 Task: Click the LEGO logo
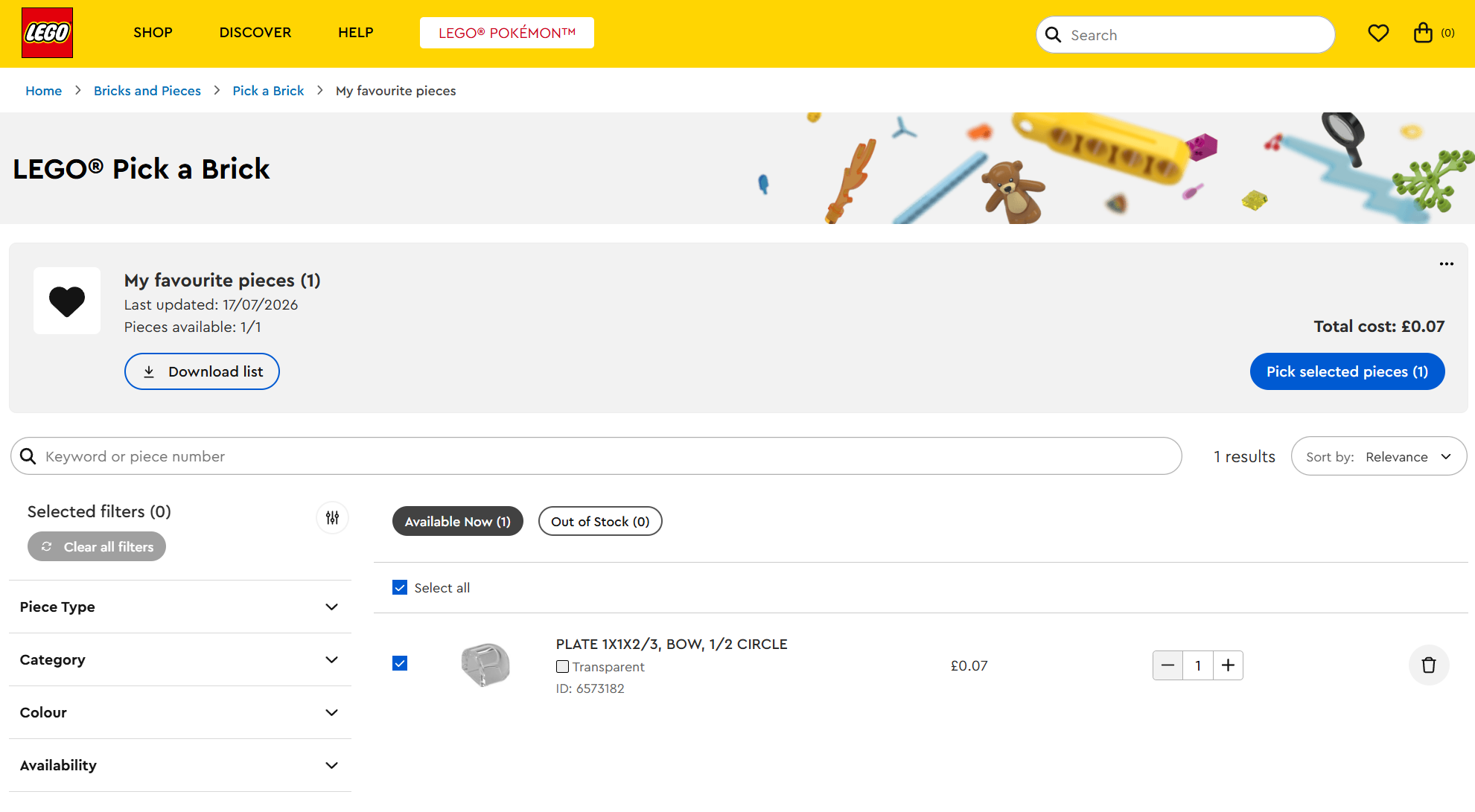tap(48, 33)
